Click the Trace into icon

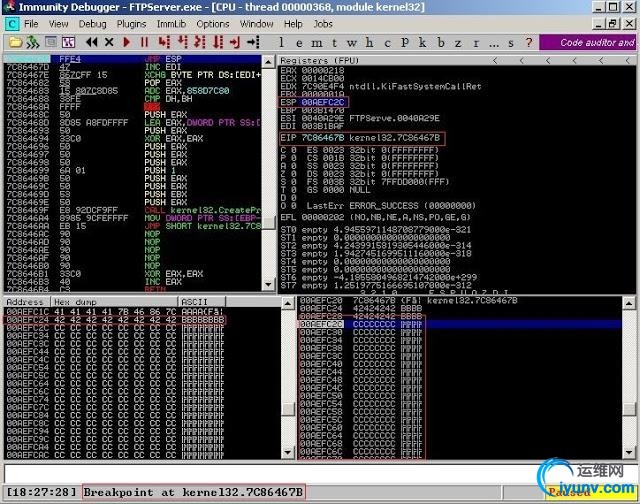point(200,42)
